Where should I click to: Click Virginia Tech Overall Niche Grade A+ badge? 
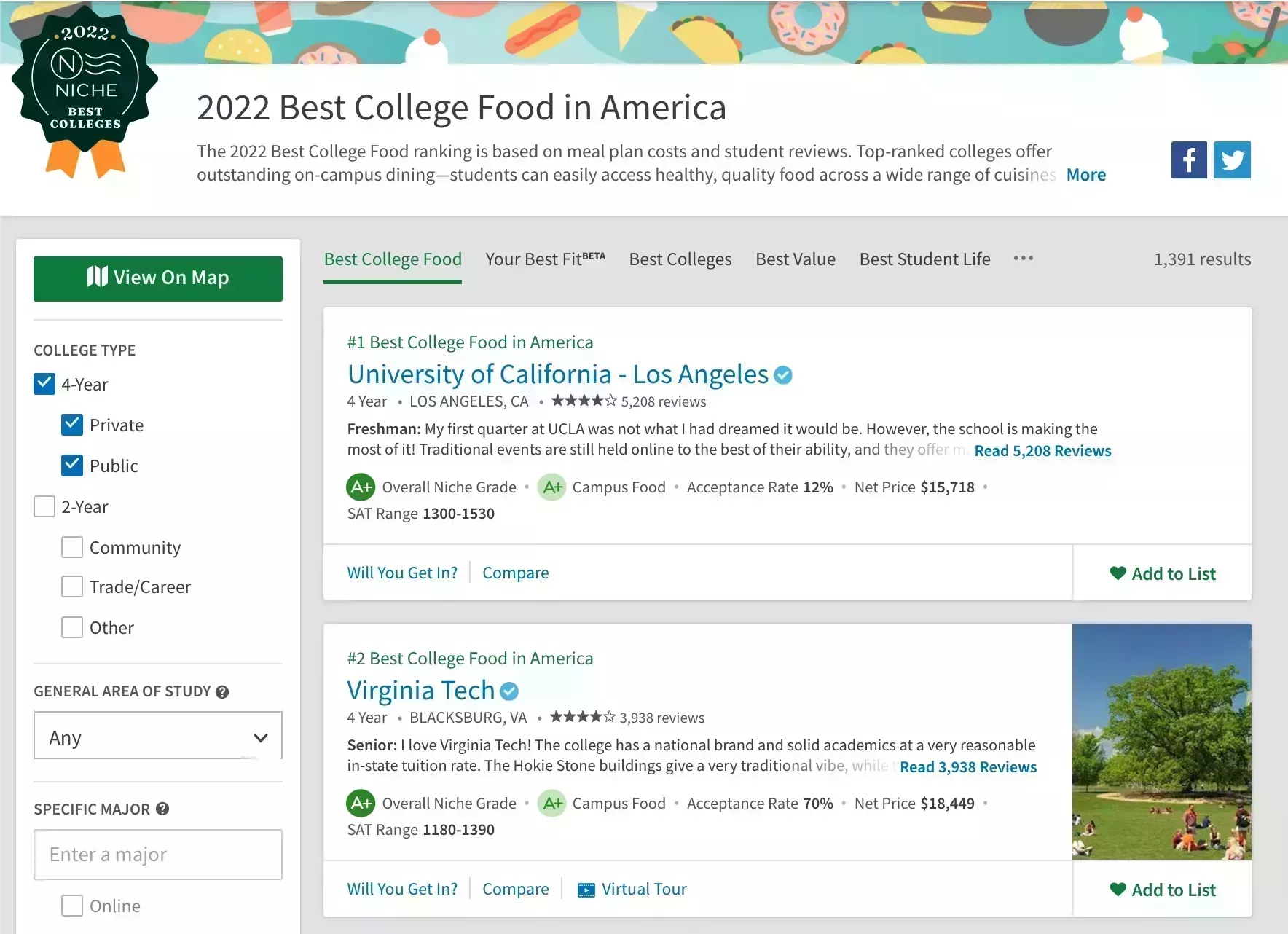tap(361, 804)
